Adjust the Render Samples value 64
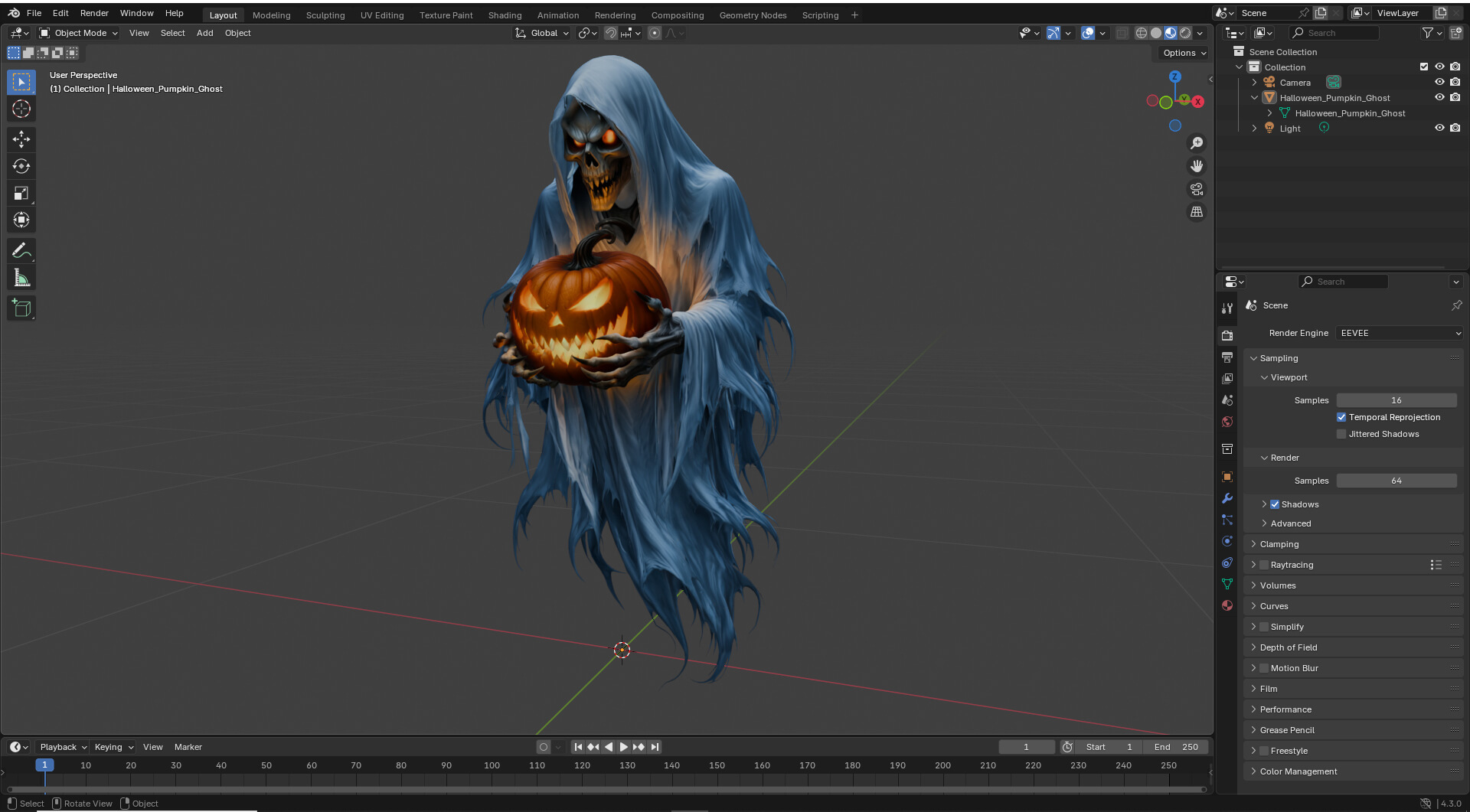The width and height of the screenshot is (1470, 812). click(1396, 481)
